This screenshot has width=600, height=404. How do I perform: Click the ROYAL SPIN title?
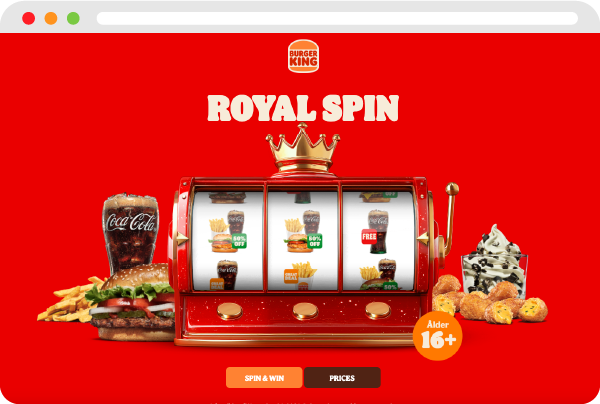pyautogui.click(x=303, y=108)
